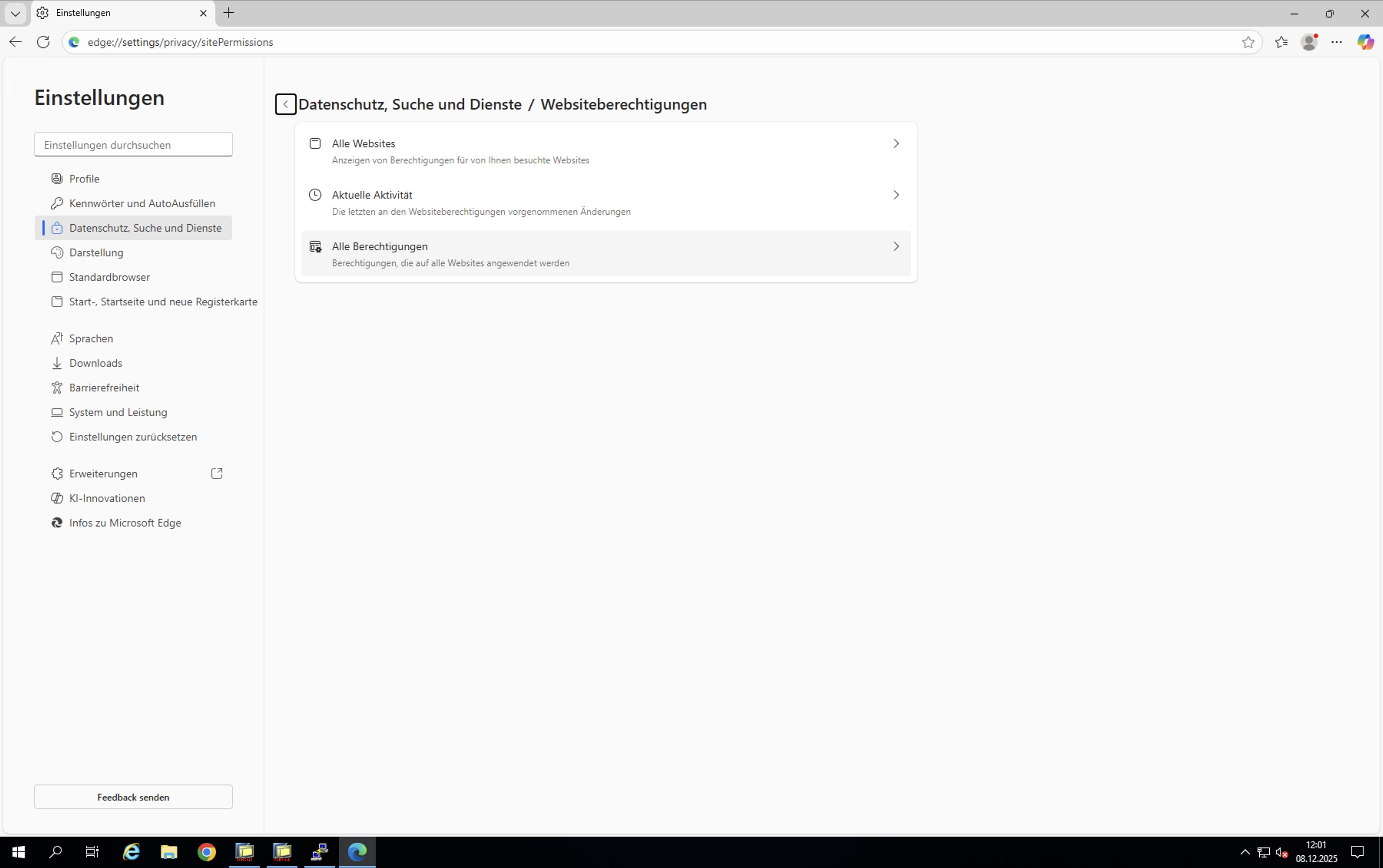1383x868 pixels.
Task: Select Darstellung in the settings sidebar
Action: click(x=96, y=253)
